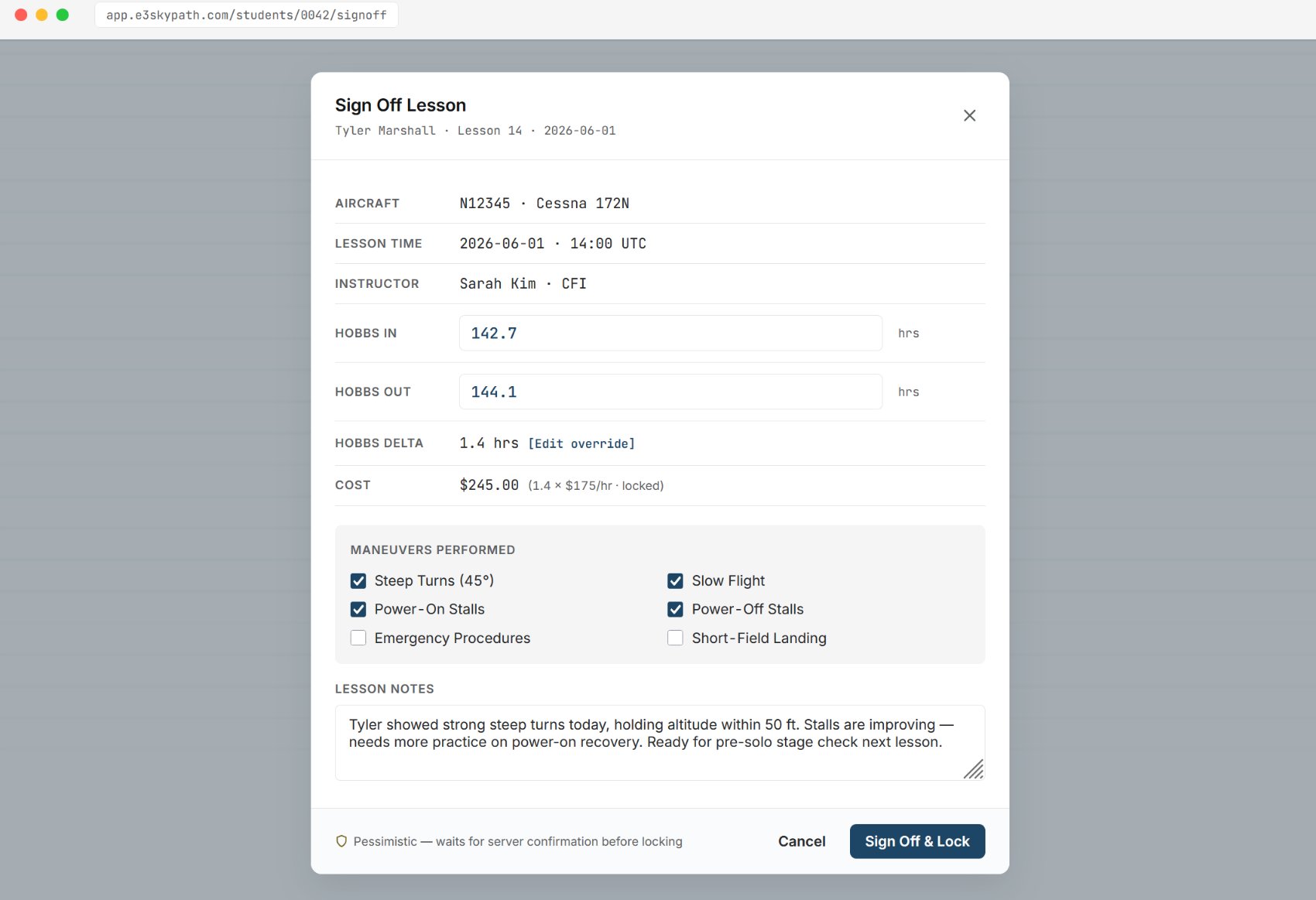Enable the Short-Field Landing checkbox
The height and width of the screenshot is (900, 1316).
(x=676, y=638)
